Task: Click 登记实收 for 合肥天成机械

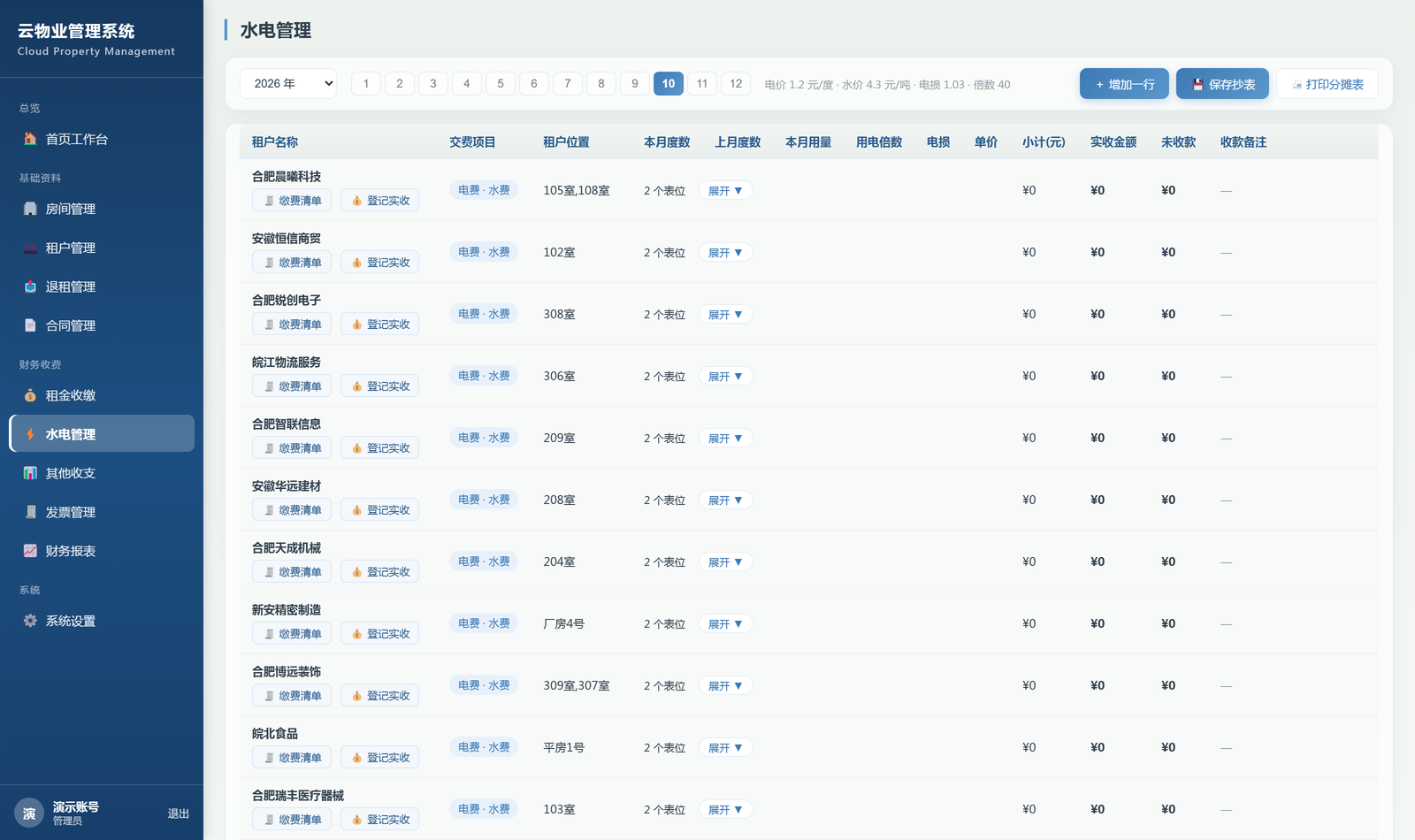Action: 380,572
